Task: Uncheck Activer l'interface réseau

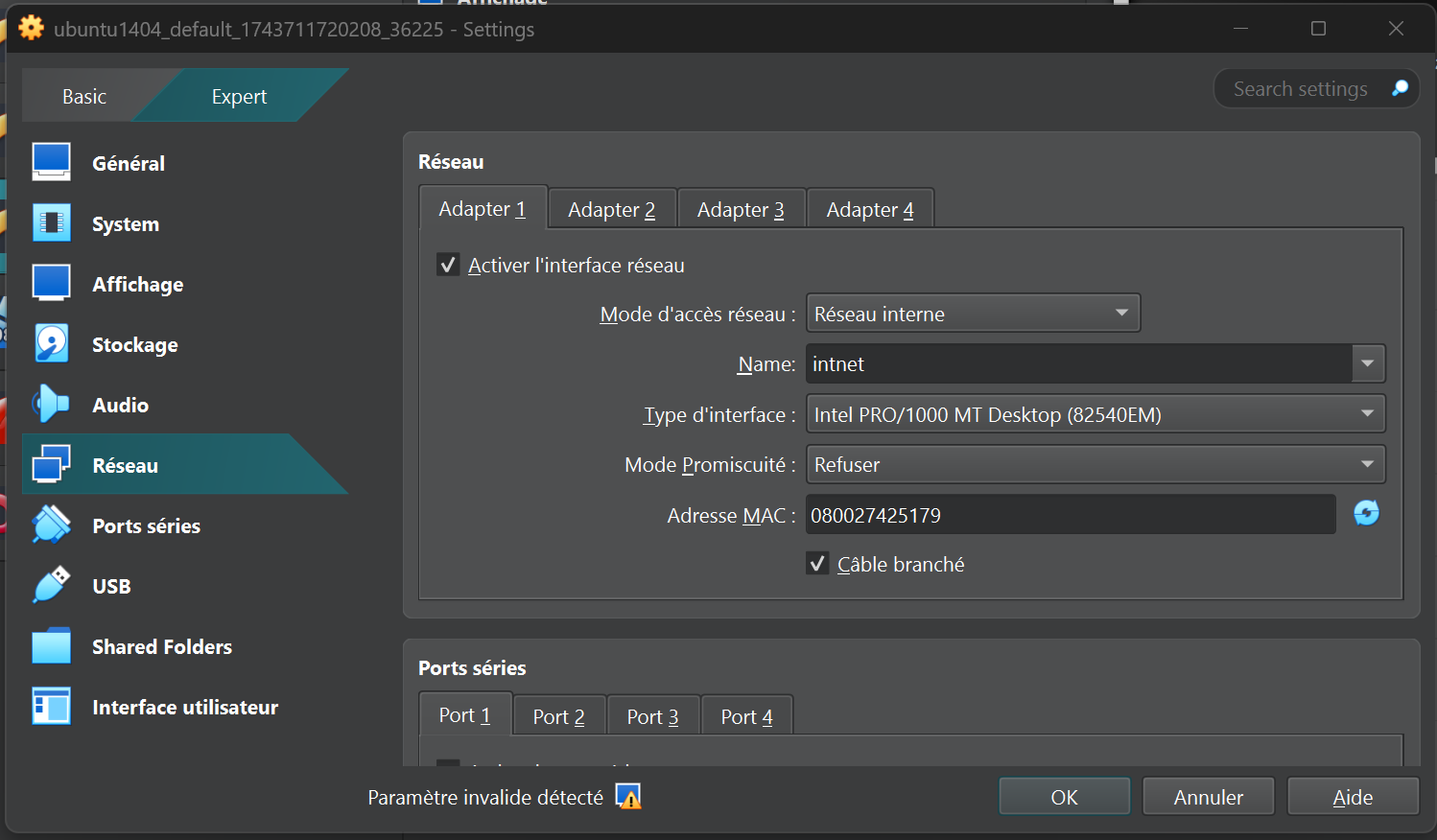Action: 448,265
